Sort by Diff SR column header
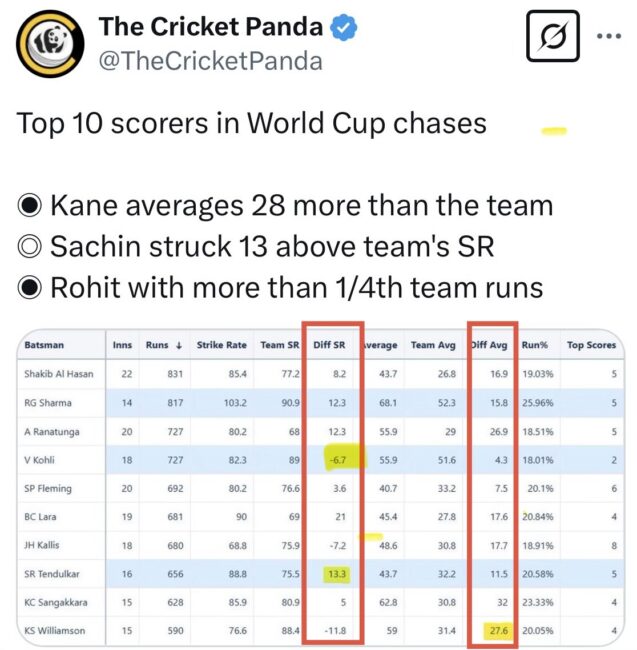The height and width of the screenshot is (650, 637). pos(329,345)
